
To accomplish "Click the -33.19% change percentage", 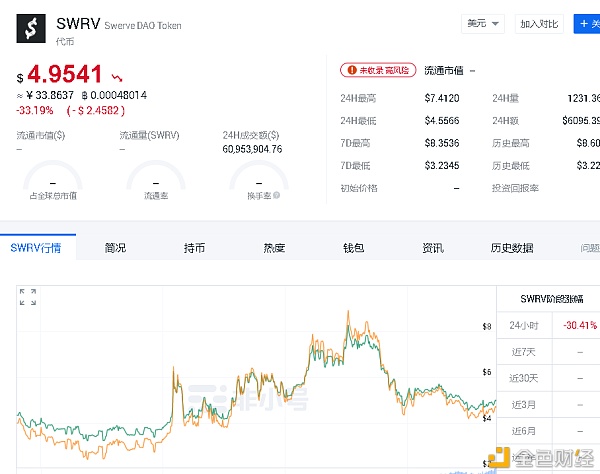I will (x=35, y=111).
